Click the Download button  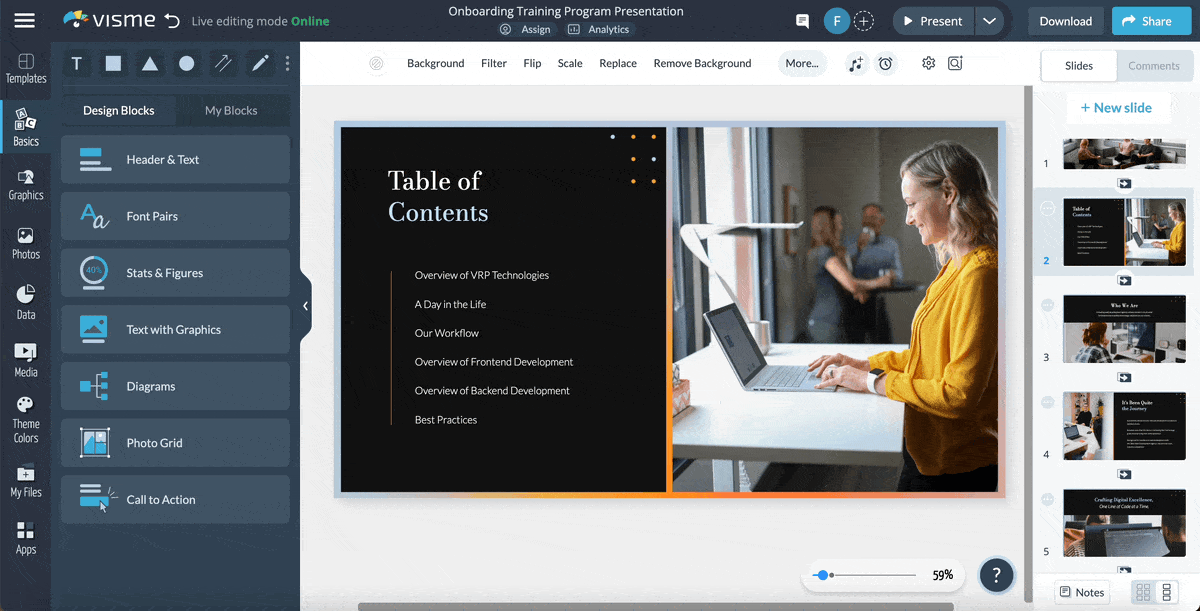1065,21
